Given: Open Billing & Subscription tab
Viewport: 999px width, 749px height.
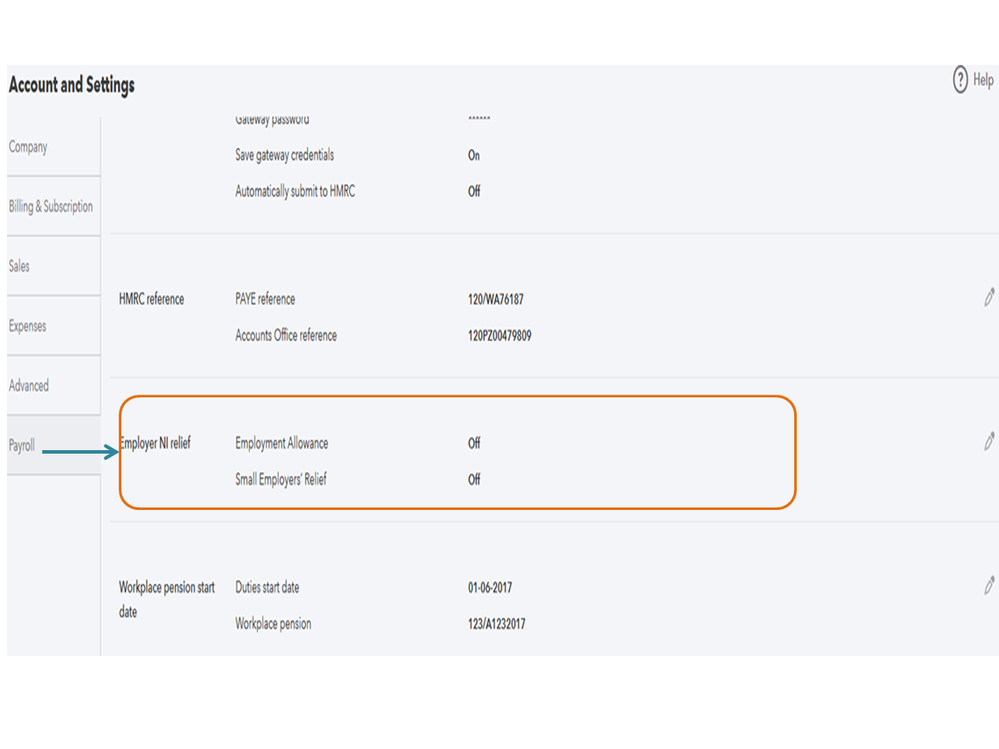Looking at the screenshot, I should pos(51,207).
